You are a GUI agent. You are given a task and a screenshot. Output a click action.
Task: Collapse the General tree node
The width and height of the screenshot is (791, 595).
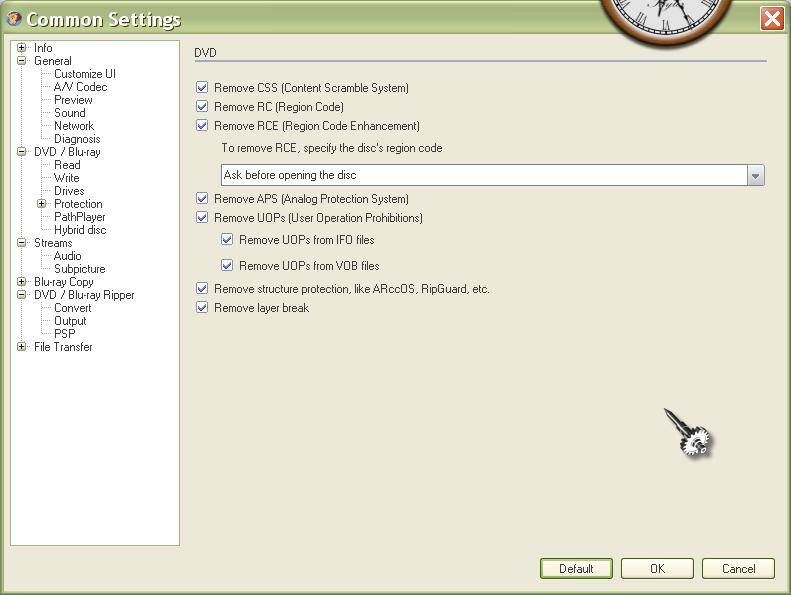(22, 61)
